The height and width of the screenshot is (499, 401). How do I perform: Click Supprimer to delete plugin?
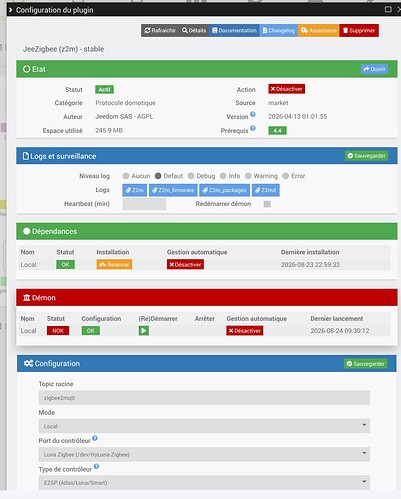[x=359, y=31]
